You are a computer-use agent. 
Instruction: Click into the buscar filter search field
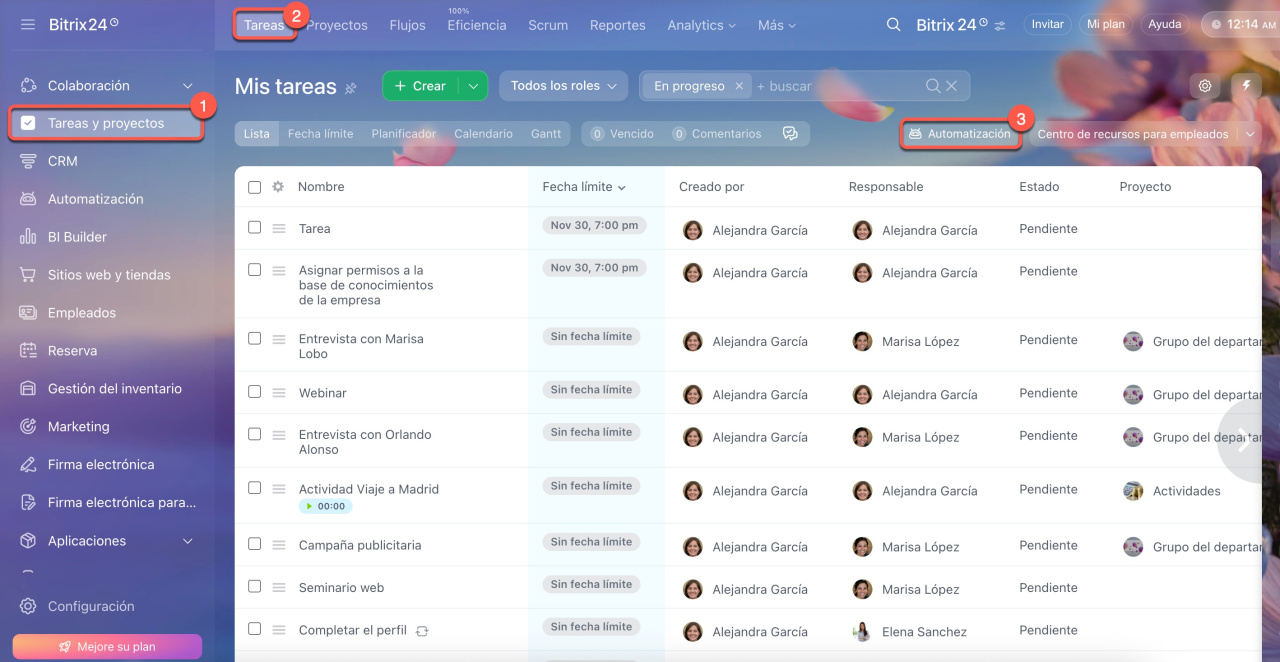(835, 86)
